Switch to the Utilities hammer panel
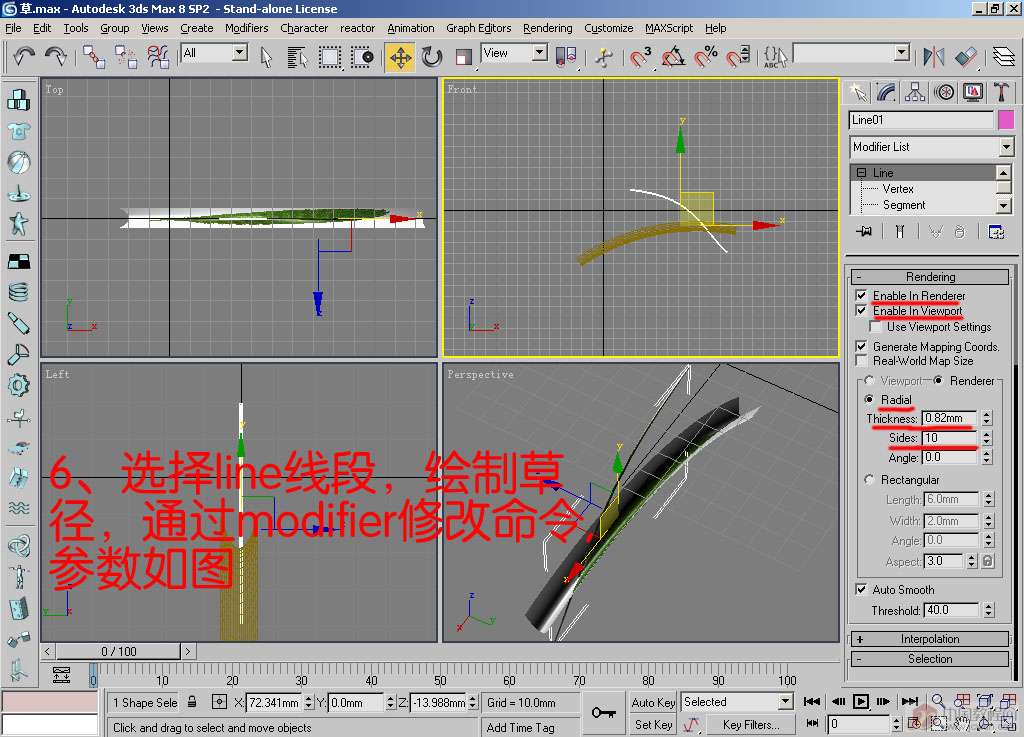1024x737 pixels. (x=1001, y=93)
